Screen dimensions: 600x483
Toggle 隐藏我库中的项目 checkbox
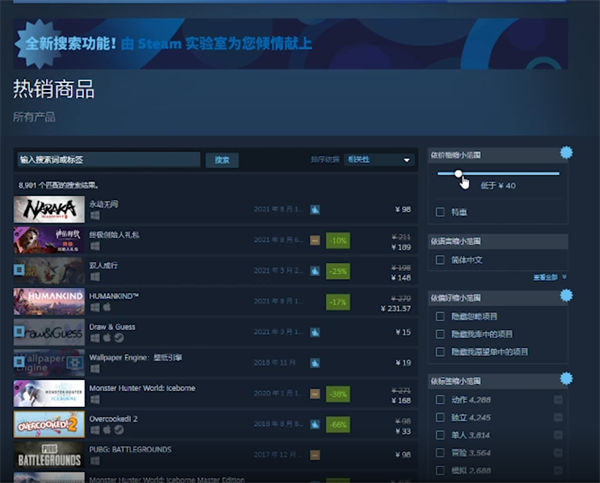[440, 334]
